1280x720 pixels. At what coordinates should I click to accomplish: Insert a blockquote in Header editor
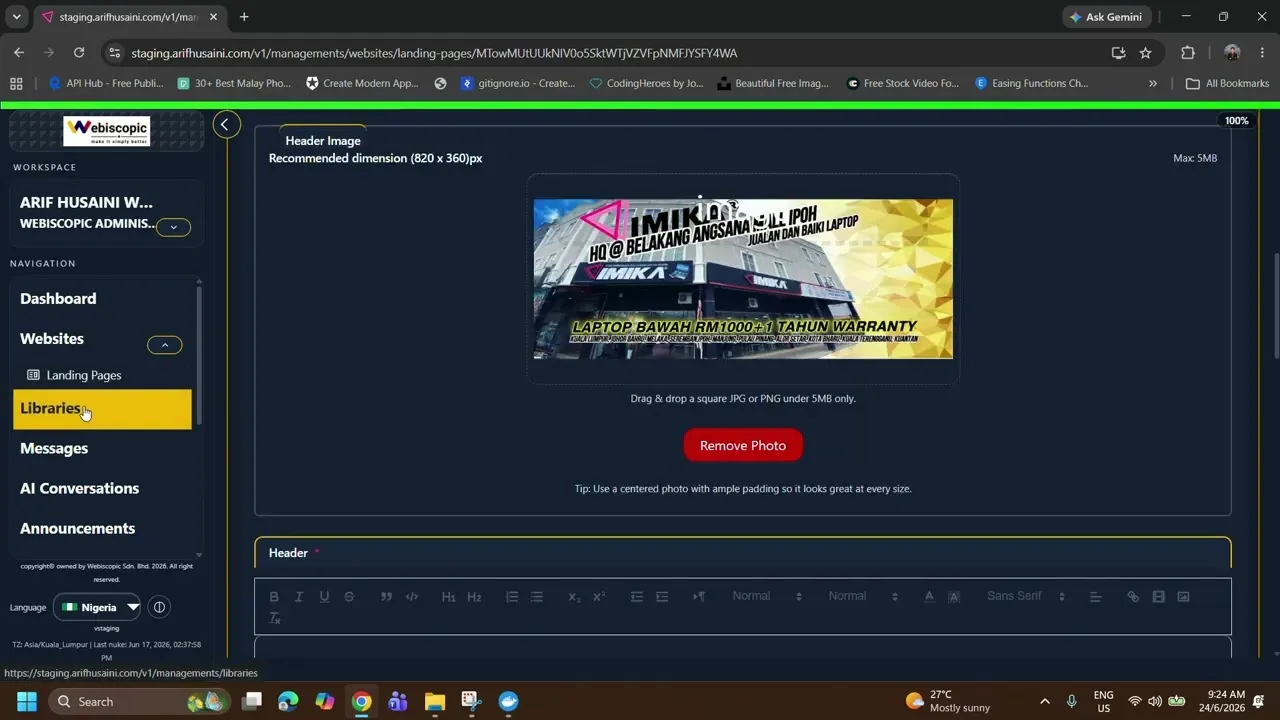coord(386,597)
